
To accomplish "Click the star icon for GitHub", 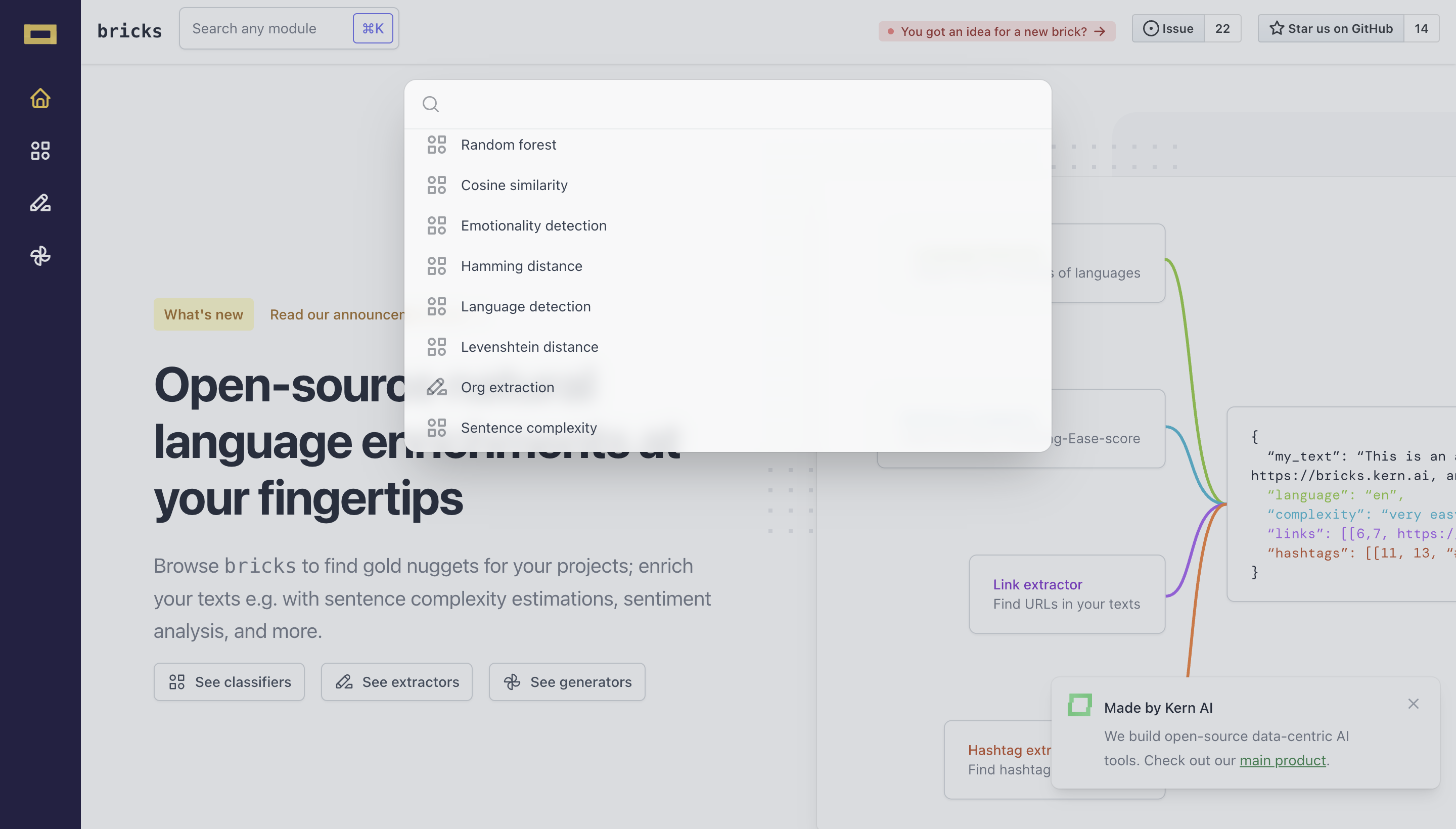I will click(1276, 28).
